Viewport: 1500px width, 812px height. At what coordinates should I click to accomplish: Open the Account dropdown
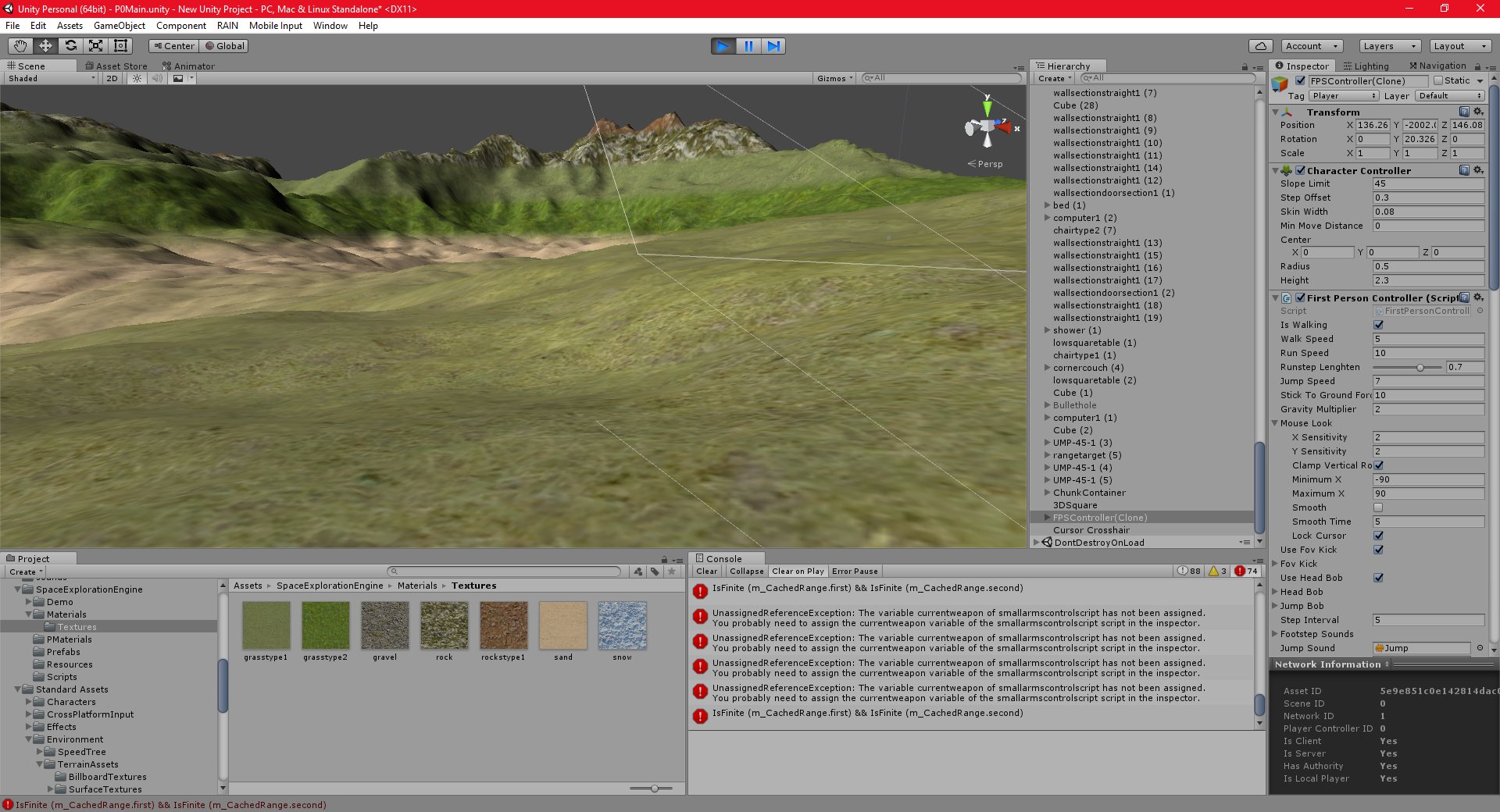(1313, 46)
